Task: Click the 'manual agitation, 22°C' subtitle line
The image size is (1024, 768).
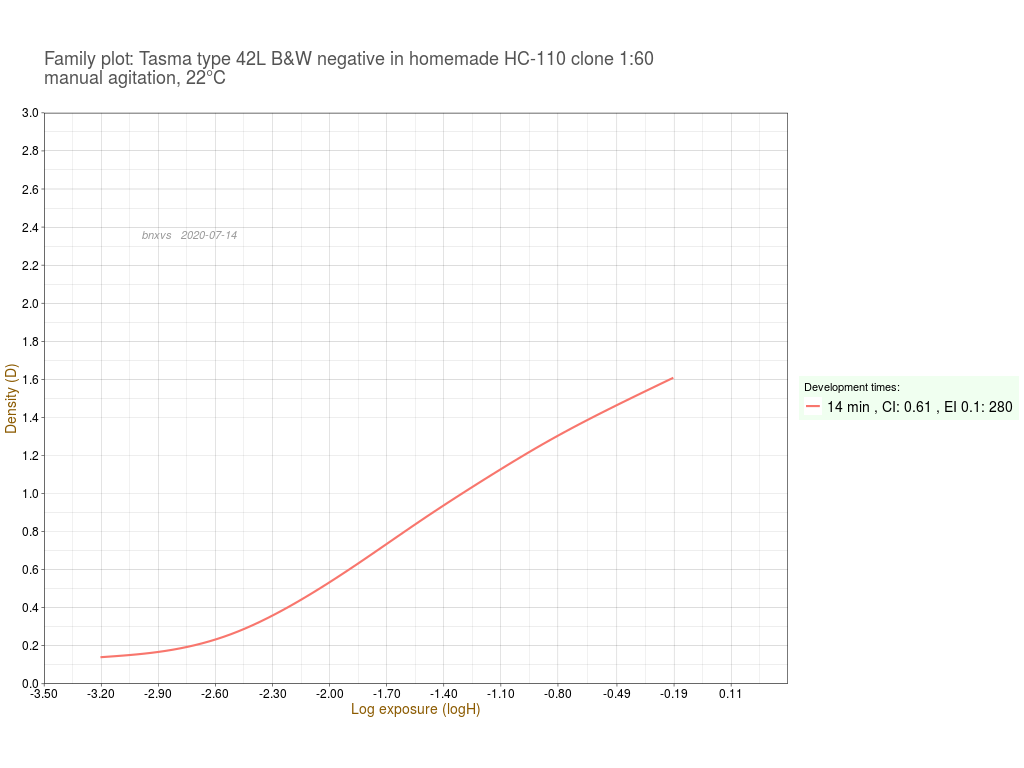Action: point(135,79)
